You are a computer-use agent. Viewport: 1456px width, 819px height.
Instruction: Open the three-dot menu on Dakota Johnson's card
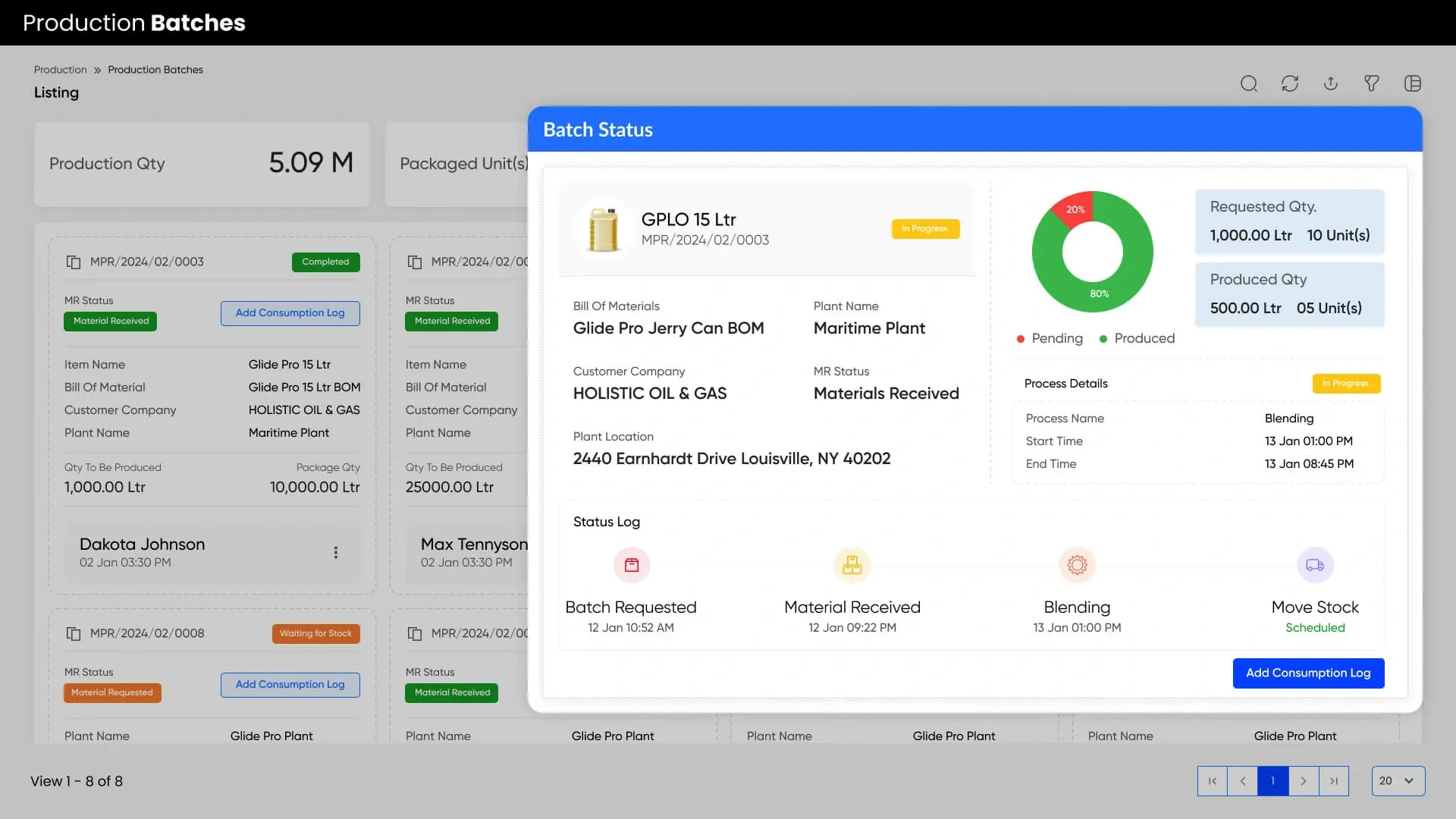336,553
